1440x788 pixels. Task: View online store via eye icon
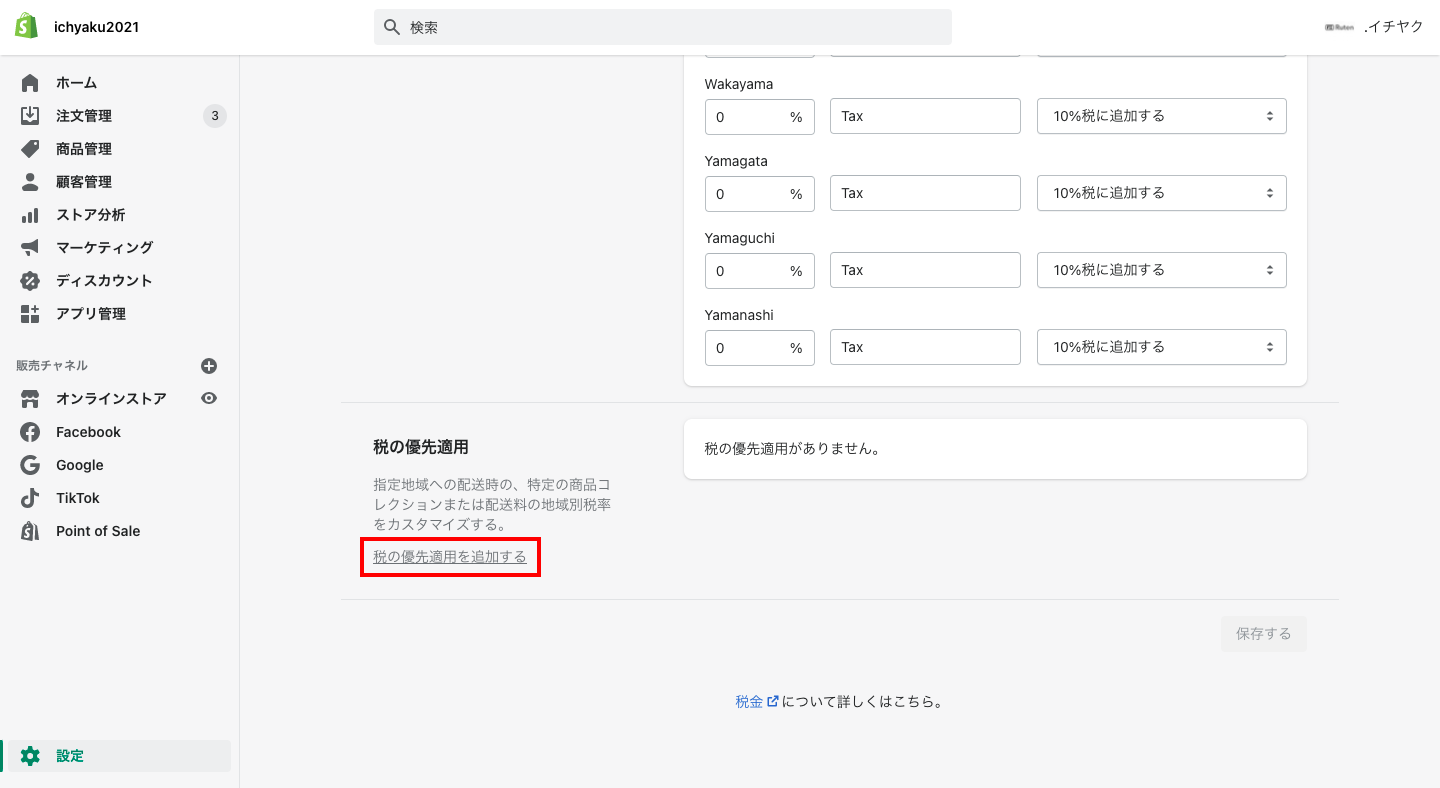click(x=209, y=398)
